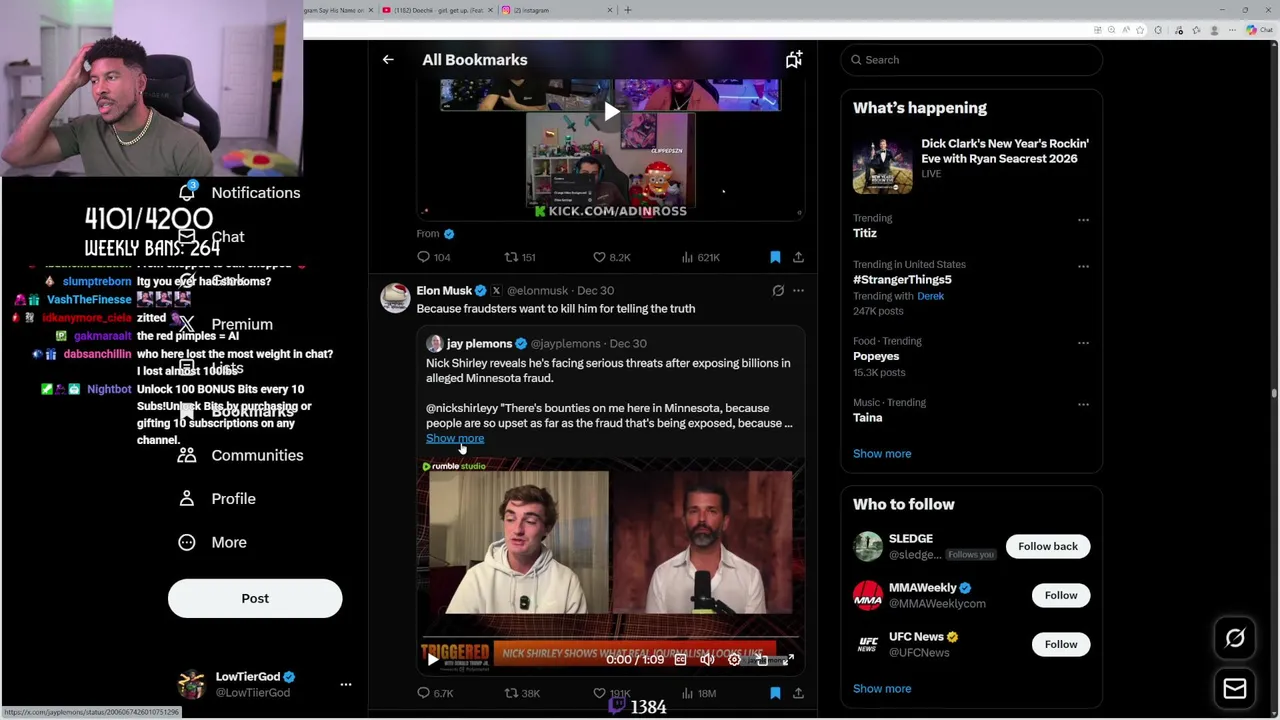Open video settings gear on Rumble video
The height and width of the screenshot is (720, 1280).
(x=734, y=659)
